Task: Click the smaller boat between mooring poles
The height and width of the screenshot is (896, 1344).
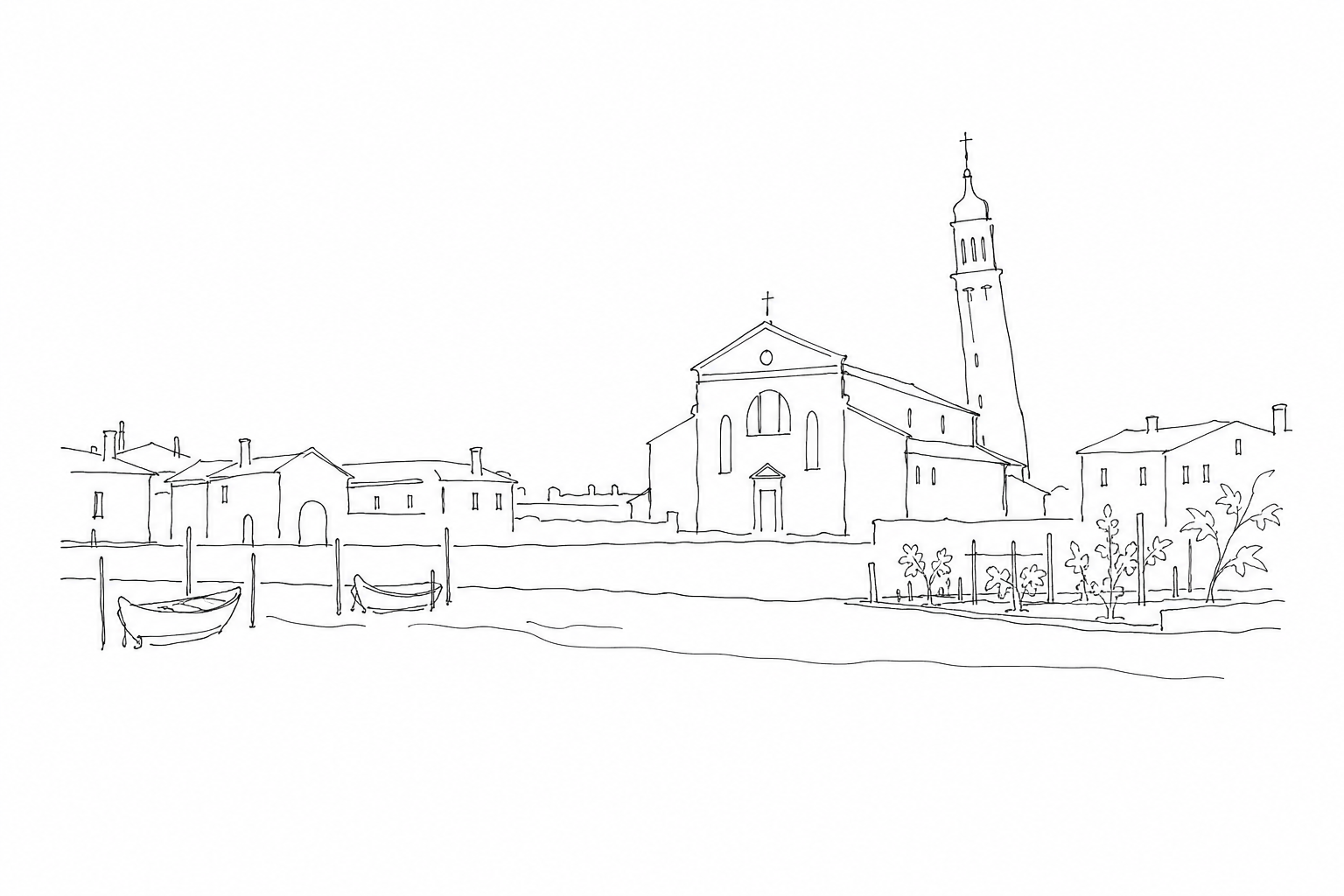Action: pyautogui.click(x=396, y=592)
